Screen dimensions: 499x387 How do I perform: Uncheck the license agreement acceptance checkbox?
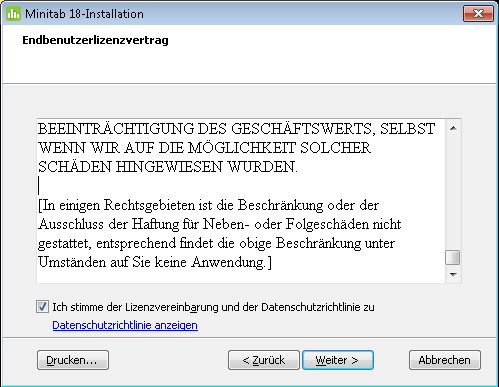coord(42,307)
